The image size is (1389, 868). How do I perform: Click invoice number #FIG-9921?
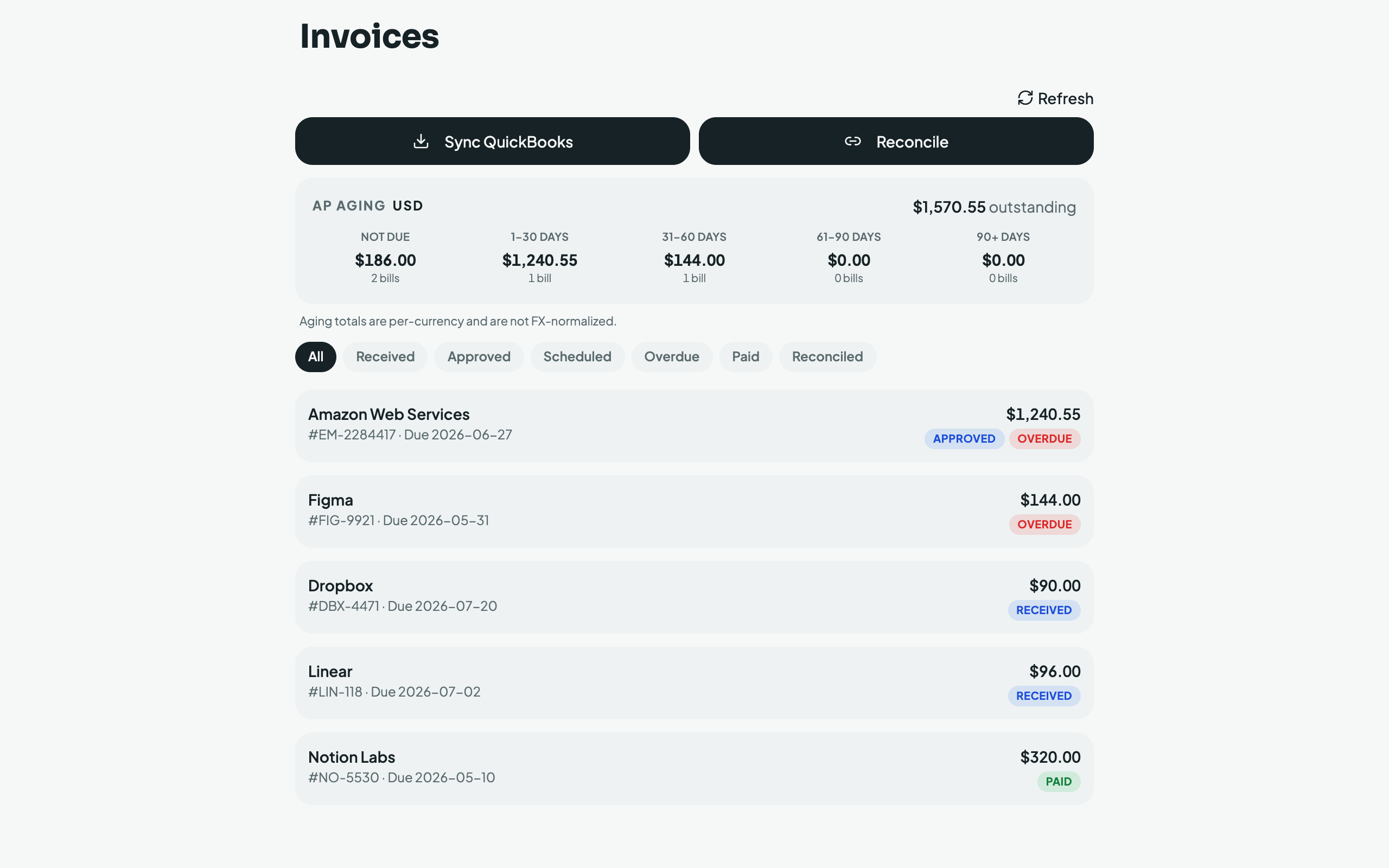click(x=341, y=520)
